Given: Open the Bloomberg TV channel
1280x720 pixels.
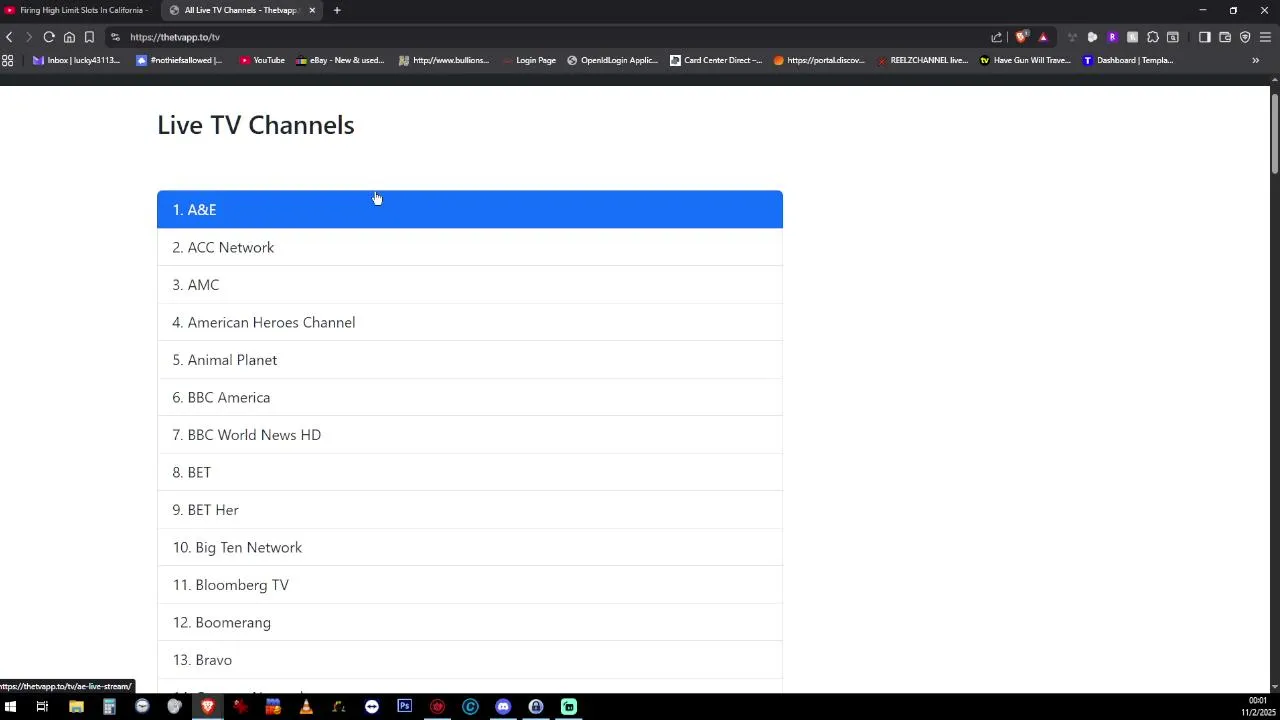Looking at the screenshot, I should pos(470,585).
